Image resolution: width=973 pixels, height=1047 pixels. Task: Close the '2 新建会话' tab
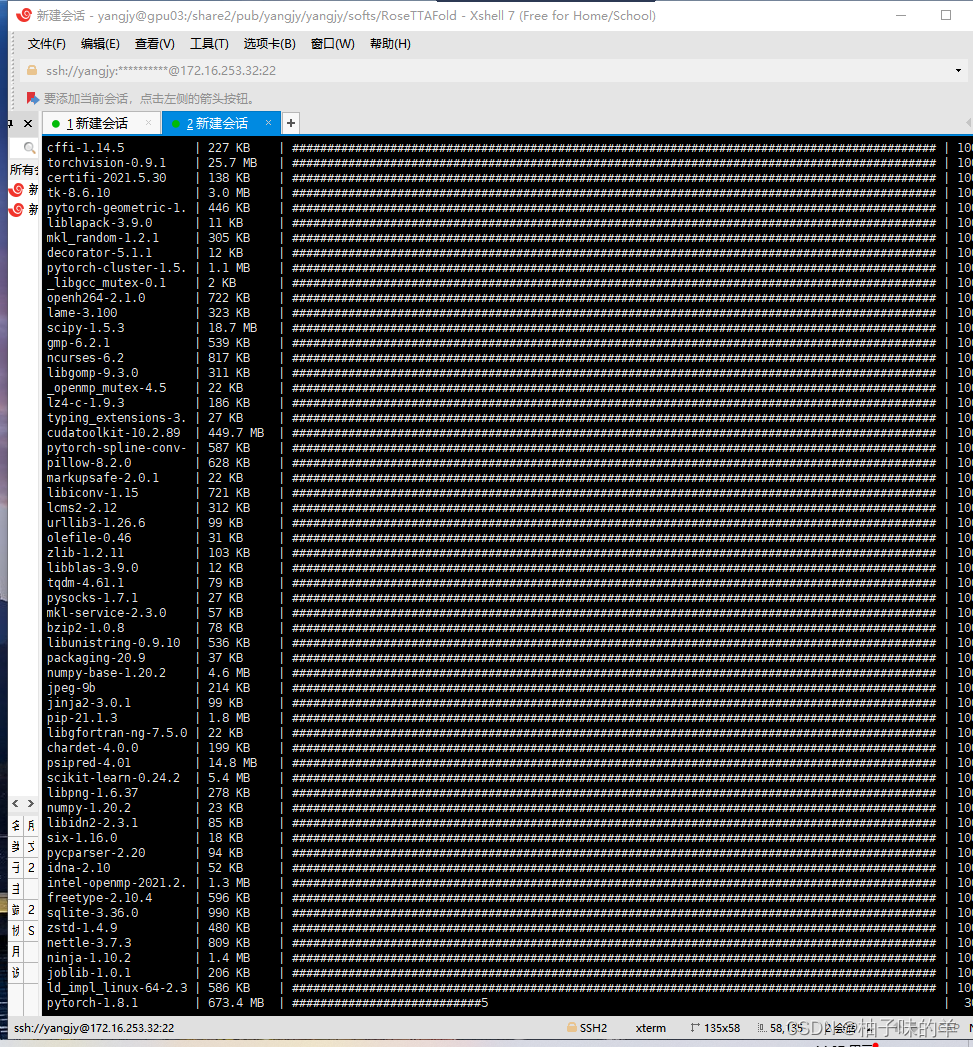pyautogui.click(x=268, y=123)
